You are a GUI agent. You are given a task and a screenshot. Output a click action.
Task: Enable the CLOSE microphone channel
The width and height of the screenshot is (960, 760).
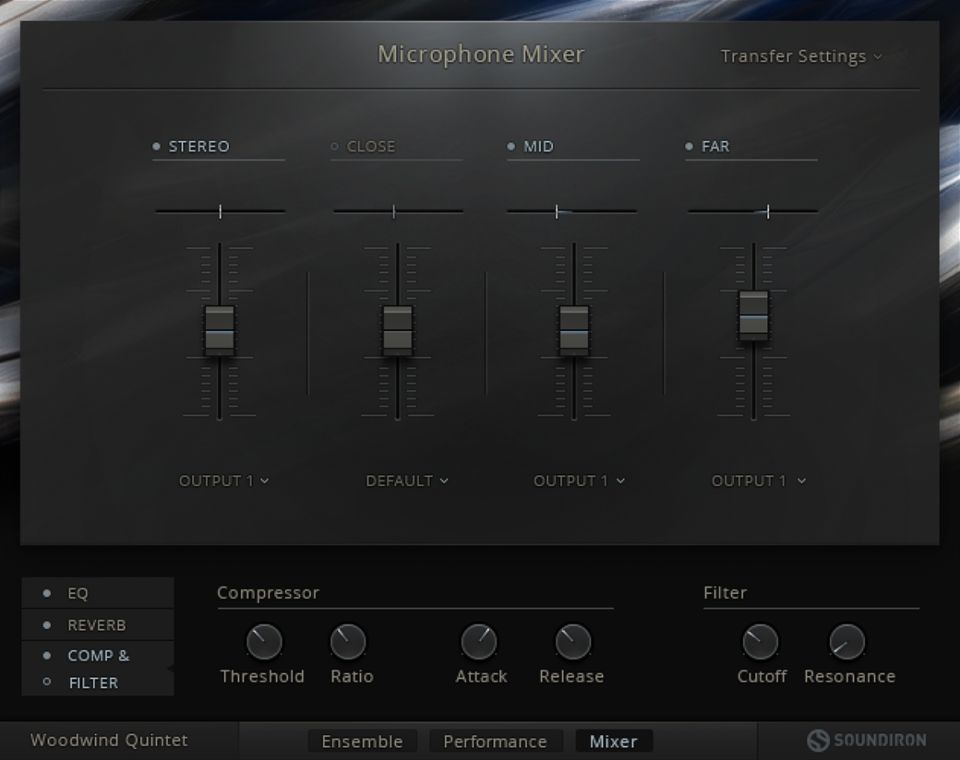click(335, 146)
